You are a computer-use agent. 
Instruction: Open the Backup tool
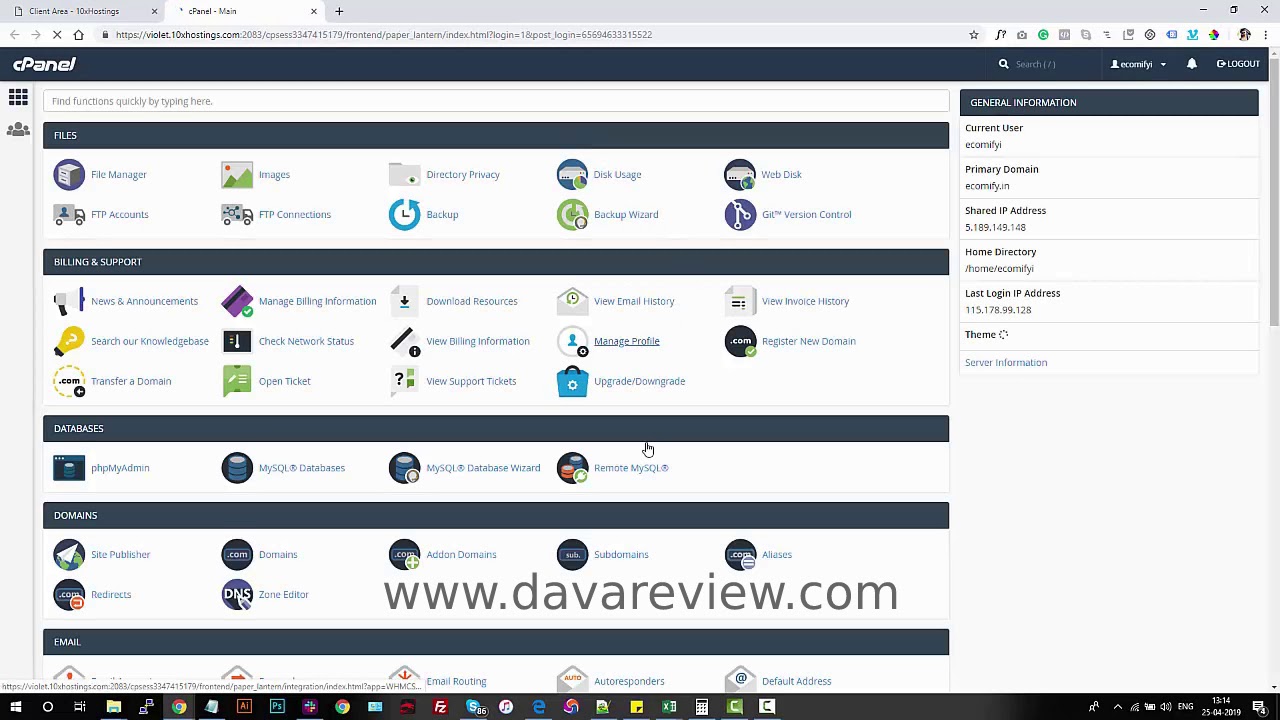pyautogui.click(x=442, y=214)
